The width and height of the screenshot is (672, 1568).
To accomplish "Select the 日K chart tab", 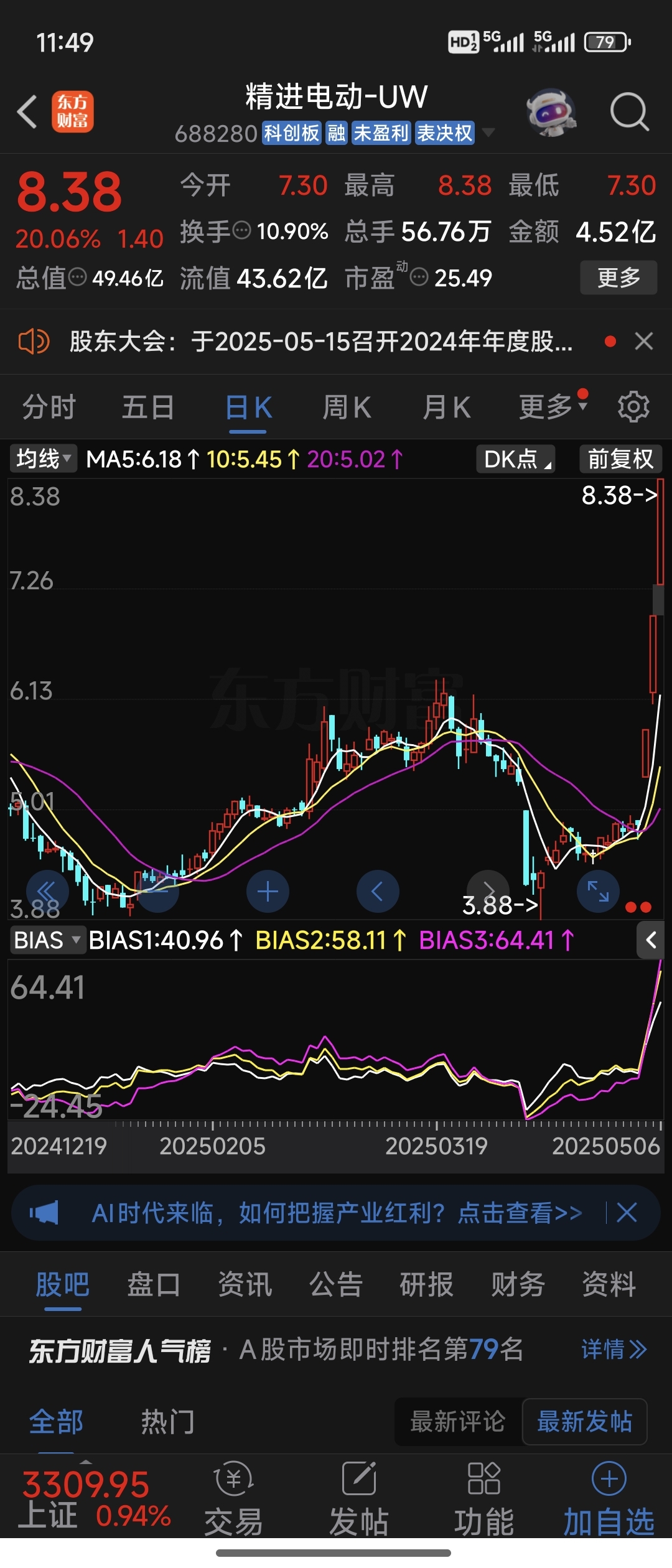I will coord(248,408).
